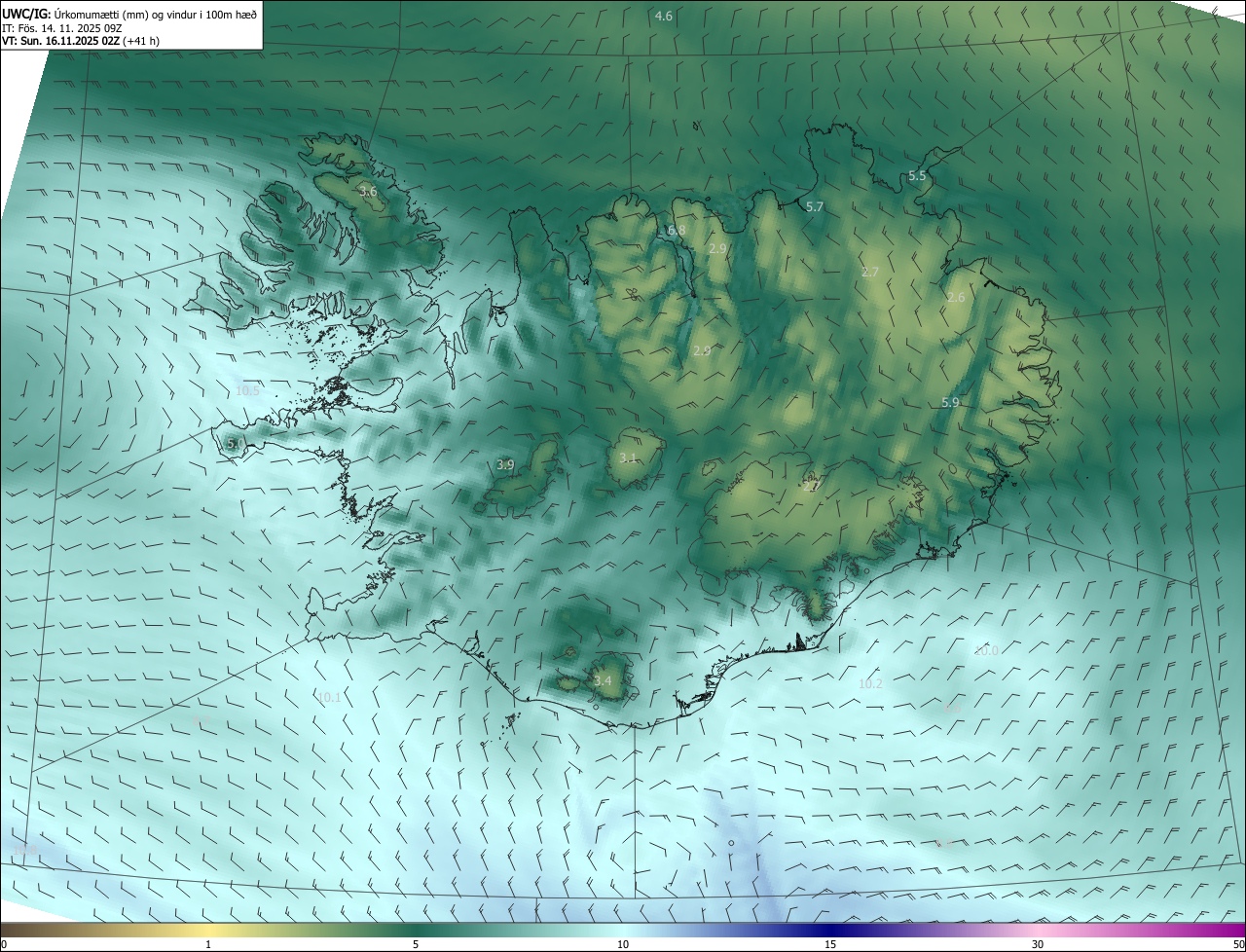The height and width of the screenshot is (952, 1246).
Task: Click the colorbar tick label 15
Action: tap(830, 944)
